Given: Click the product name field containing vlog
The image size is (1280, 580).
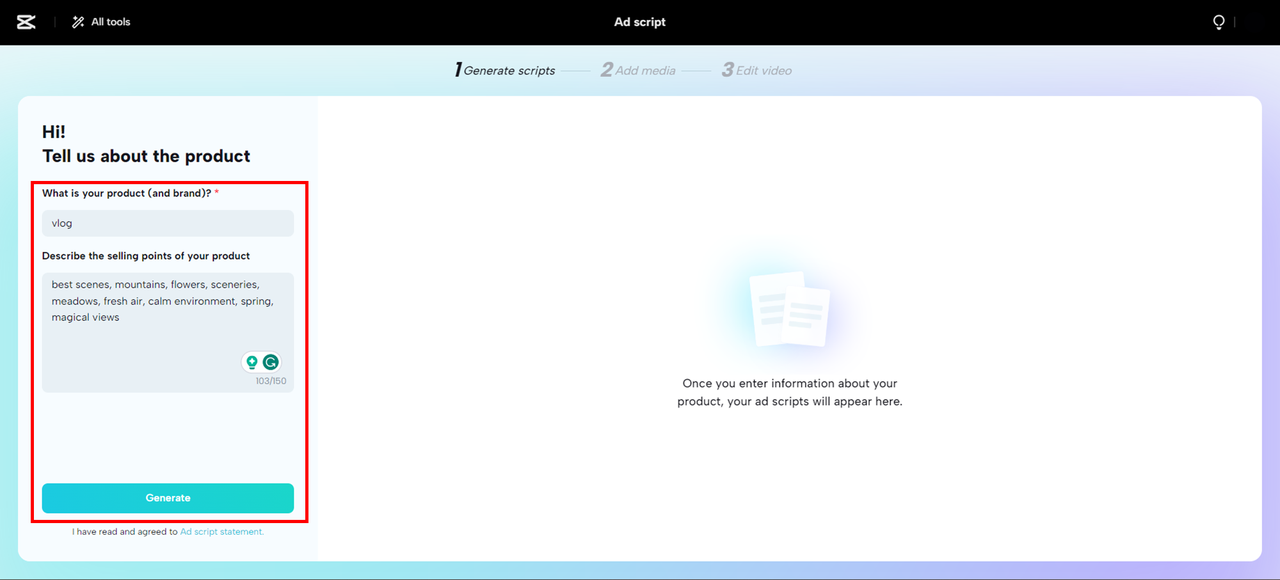Looking at the screenshot, I should 167,222.
